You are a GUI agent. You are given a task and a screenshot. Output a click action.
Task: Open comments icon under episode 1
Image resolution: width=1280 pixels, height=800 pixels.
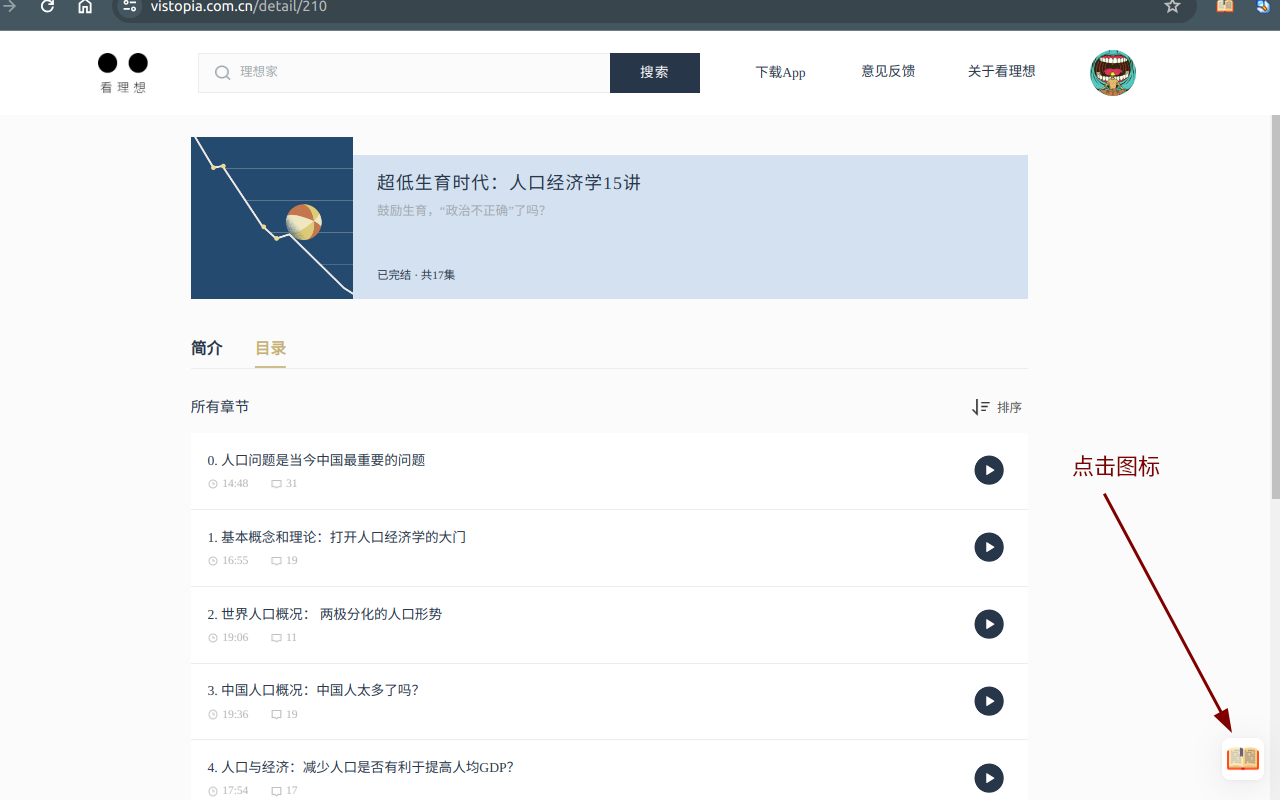click(x=276, y=560)
